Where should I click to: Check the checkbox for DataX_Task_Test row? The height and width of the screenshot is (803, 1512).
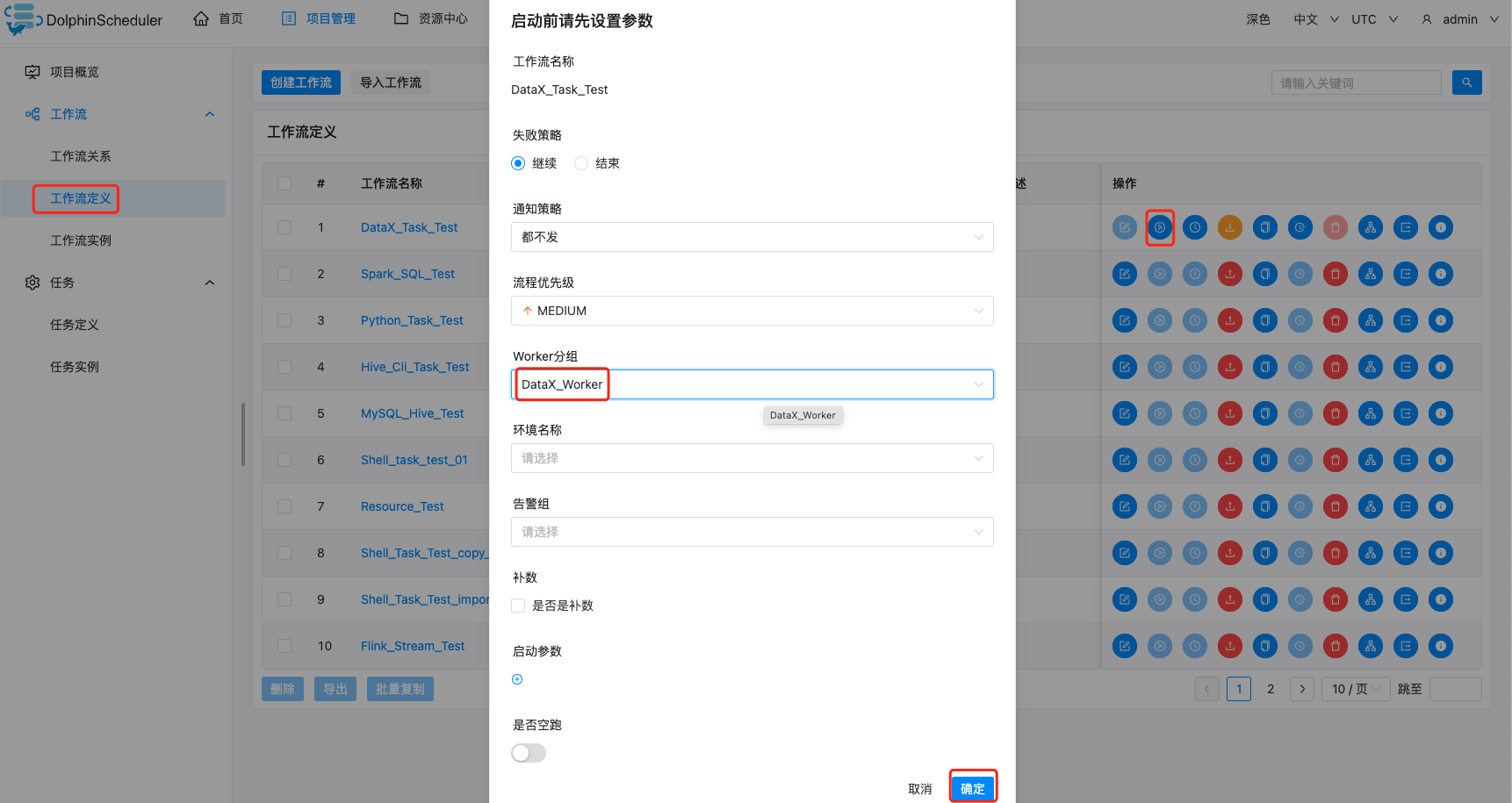[x=284, y=227]
